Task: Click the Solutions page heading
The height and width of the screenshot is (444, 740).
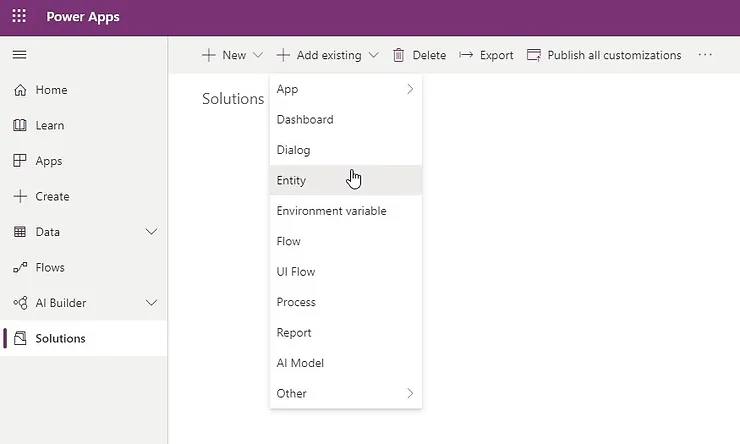Action: [x=233, y=99]
